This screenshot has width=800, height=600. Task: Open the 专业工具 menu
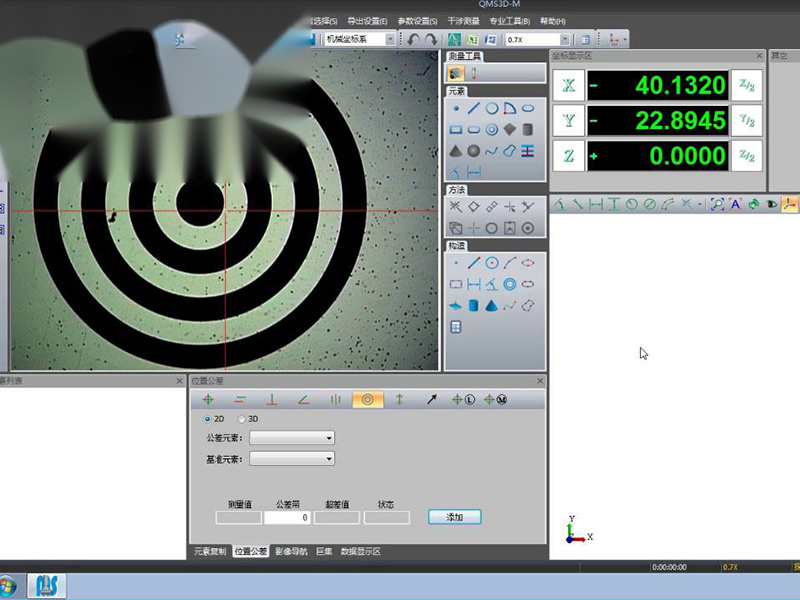click(x=510, y=21)
